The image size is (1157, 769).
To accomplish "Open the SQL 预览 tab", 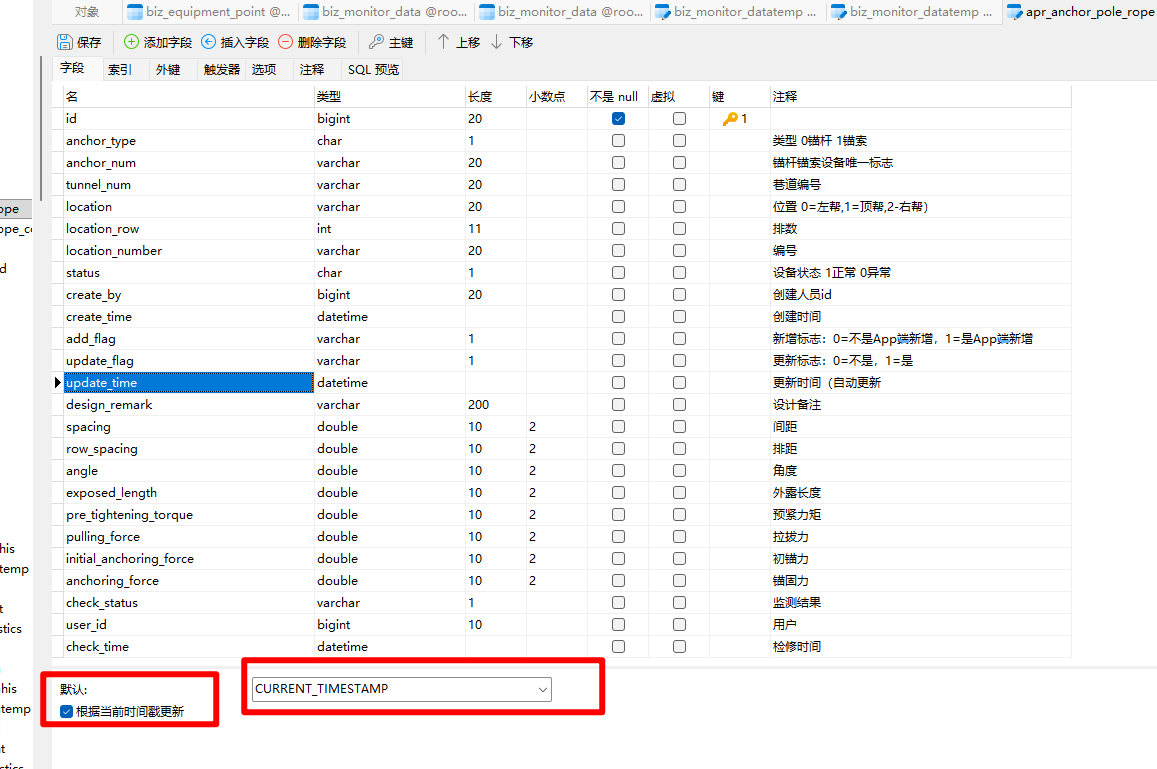I will point(373,69).
